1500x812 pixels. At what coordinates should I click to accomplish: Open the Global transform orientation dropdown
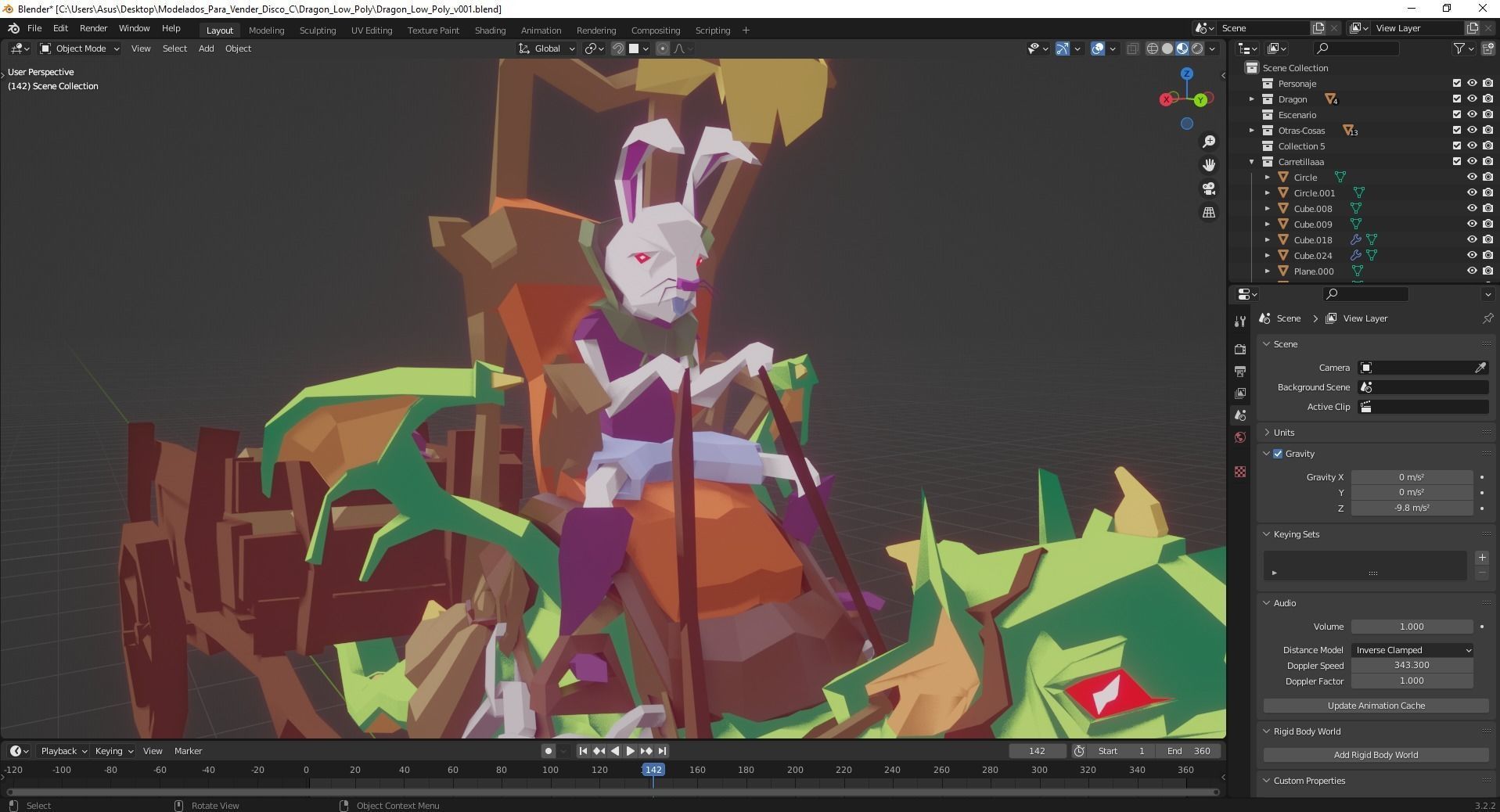(547, 49)
